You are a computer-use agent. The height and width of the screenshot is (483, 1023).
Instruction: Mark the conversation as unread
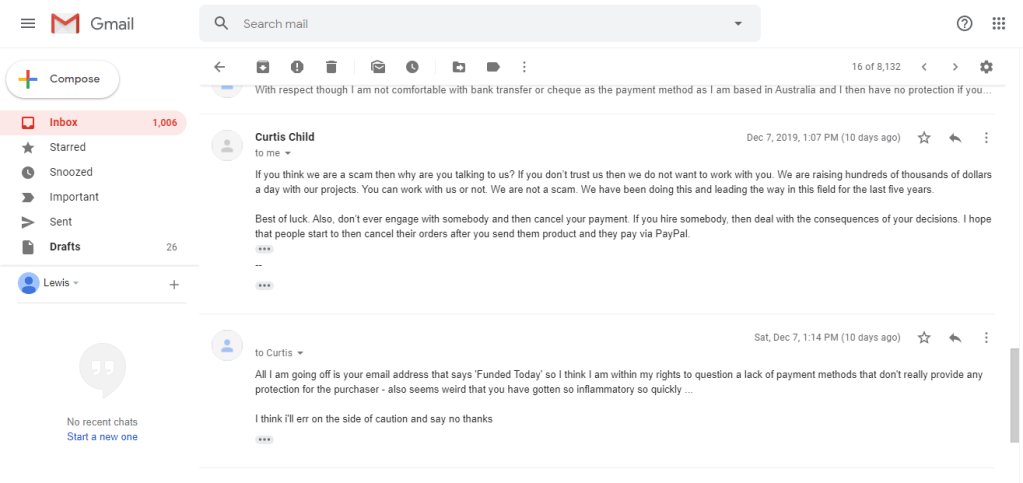[378, 67]
